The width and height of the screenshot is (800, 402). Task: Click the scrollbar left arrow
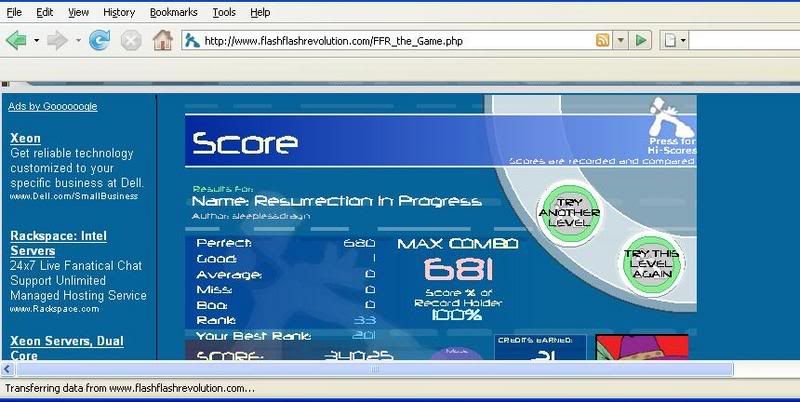7,369
